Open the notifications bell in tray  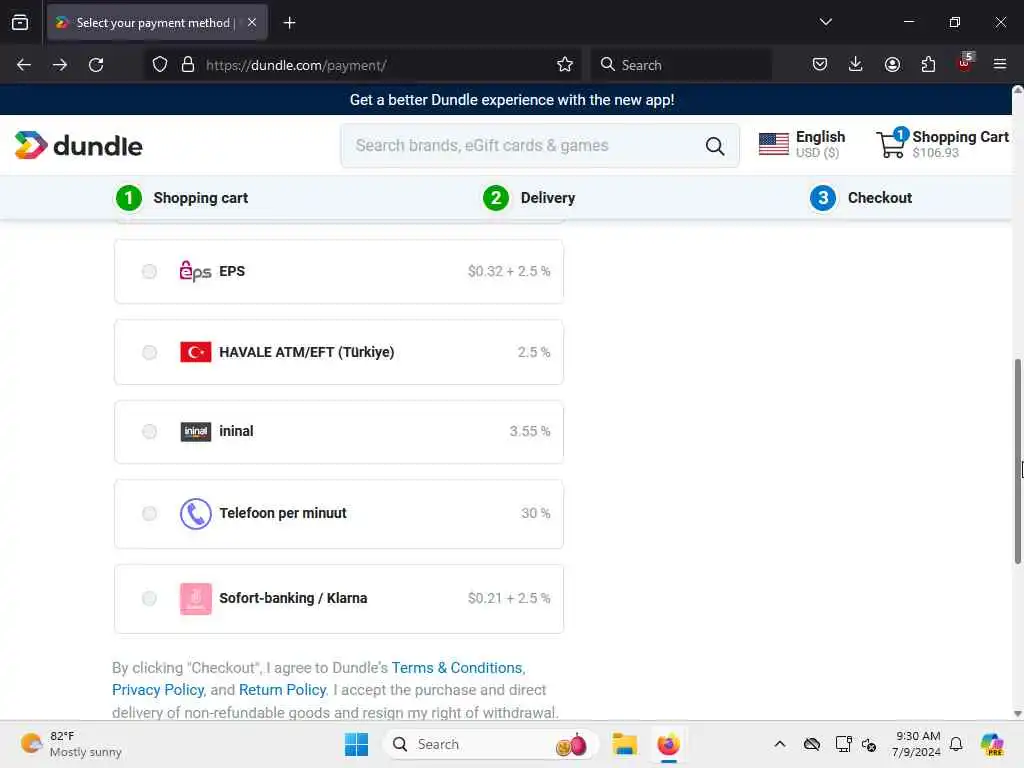(956, 744)
